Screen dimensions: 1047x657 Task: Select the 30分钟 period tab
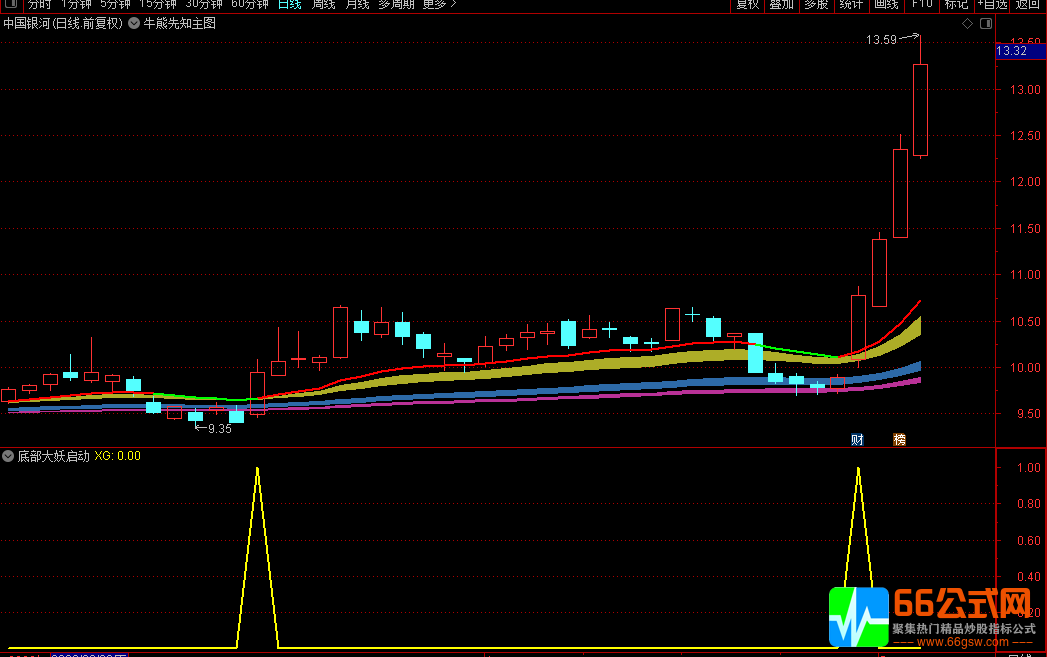(x=204, y=4)
